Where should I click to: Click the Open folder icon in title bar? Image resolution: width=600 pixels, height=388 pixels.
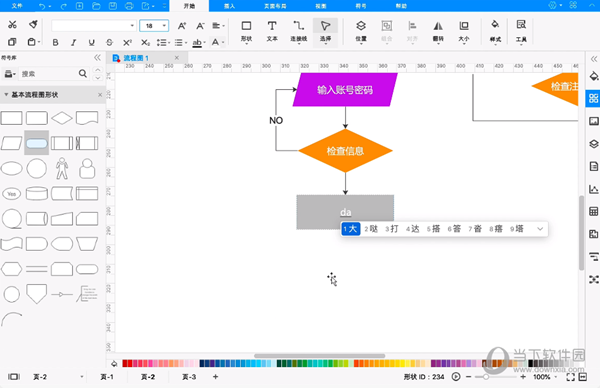click(x=96, y=6)
